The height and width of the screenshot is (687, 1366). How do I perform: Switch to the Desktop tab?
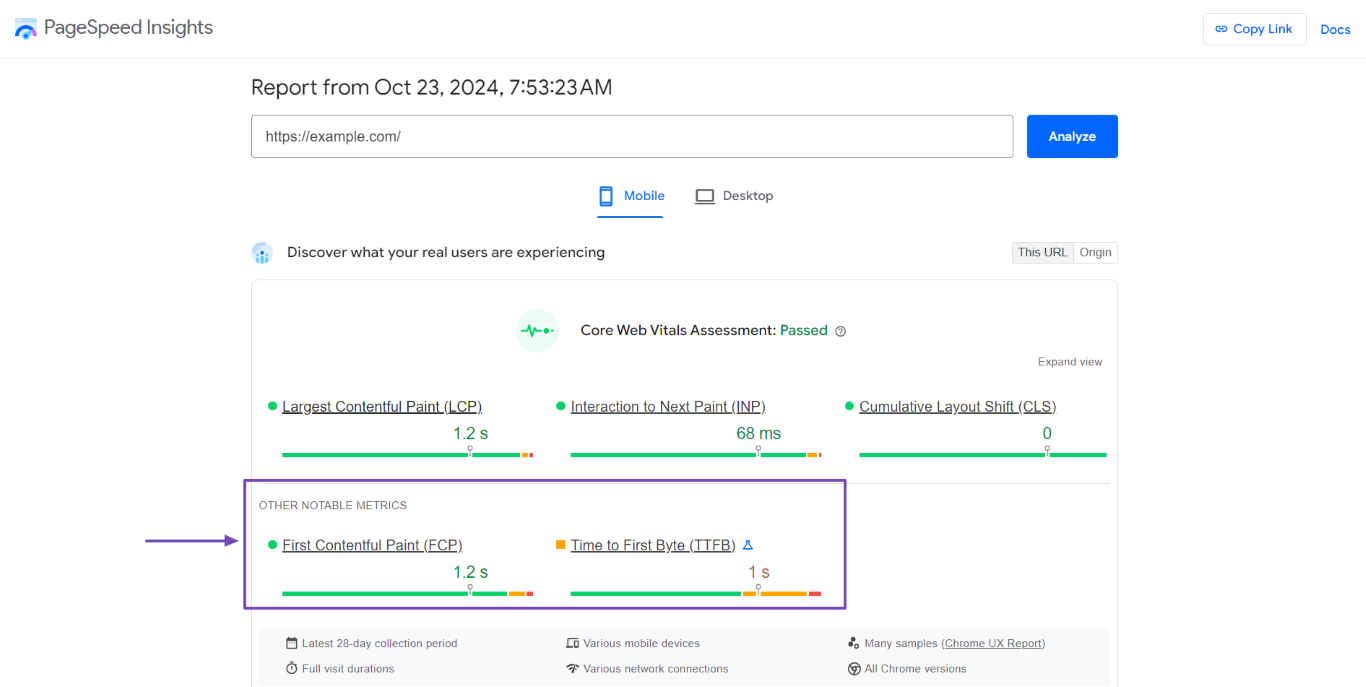[734, 195]
